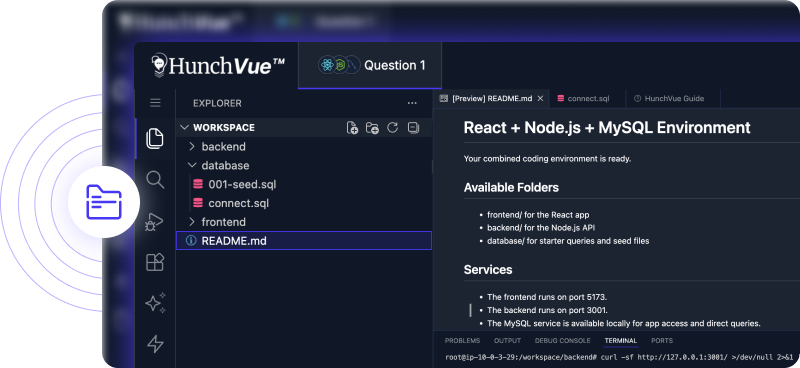Open the OUTPUT panel tab
This screenshot has height=368, width=800.
click(507, 340)
